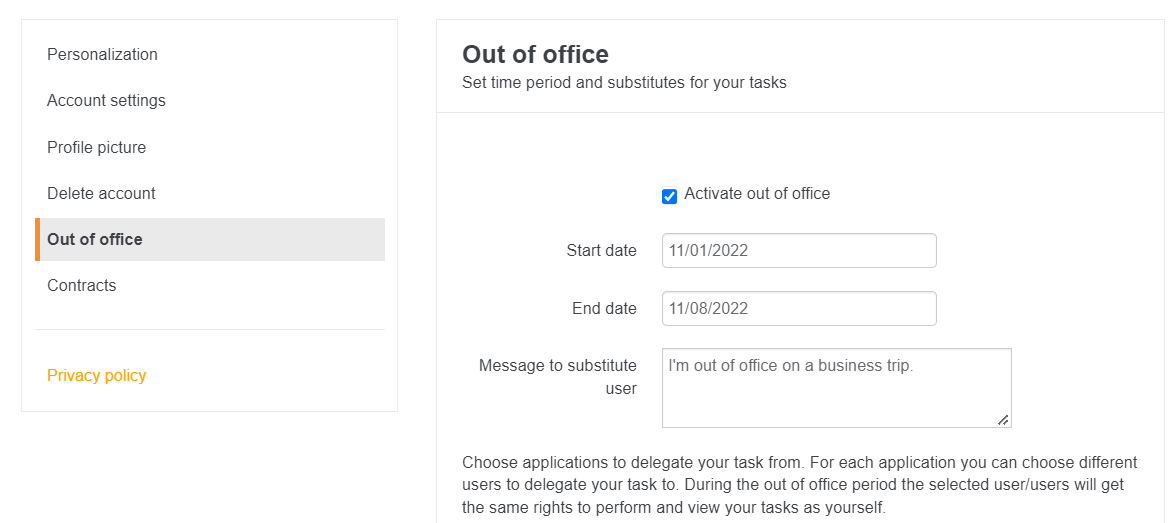
Task: Click the delegation instructions paragraph
Action: click(799, 485)
